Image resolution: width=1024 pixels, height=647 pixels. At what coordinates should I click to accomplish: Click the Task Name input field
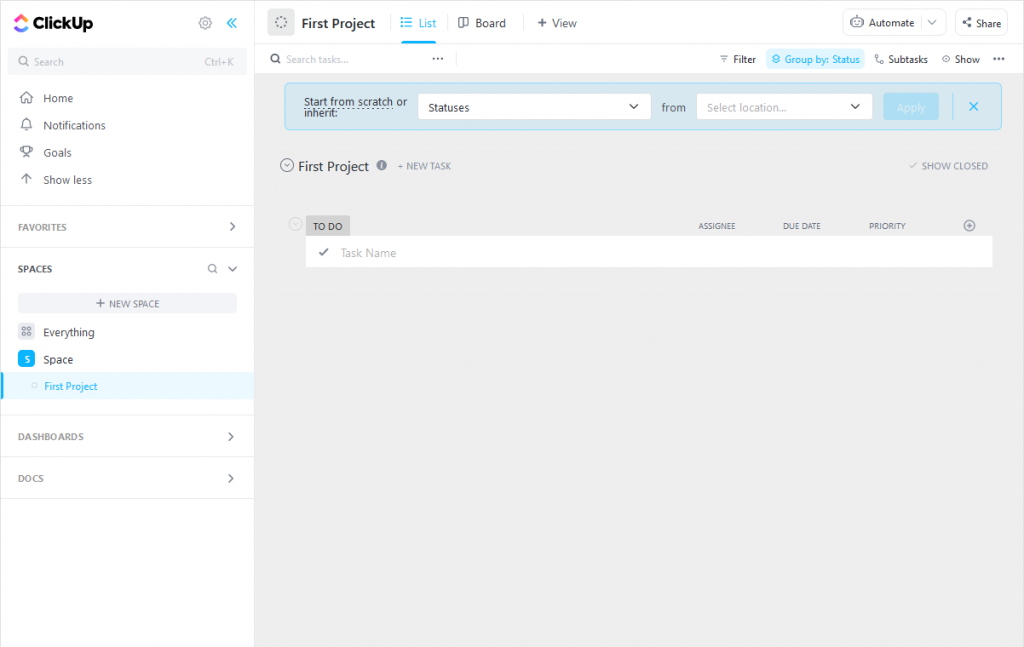tap(649, 252)
